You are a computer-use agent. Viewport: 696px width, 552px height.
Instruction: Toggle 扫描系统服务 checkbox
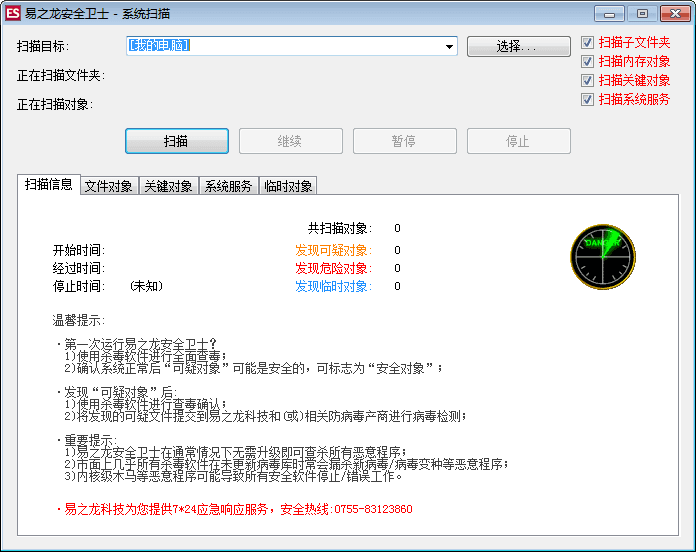tap(587, 99)
